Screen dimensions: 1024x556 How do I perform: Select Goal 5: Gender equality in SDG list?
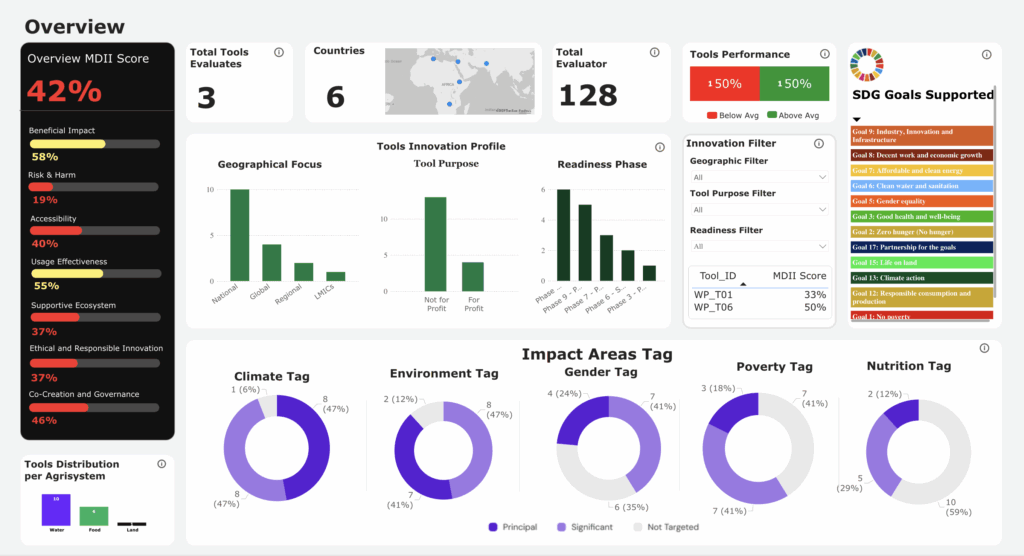point(922,201)
